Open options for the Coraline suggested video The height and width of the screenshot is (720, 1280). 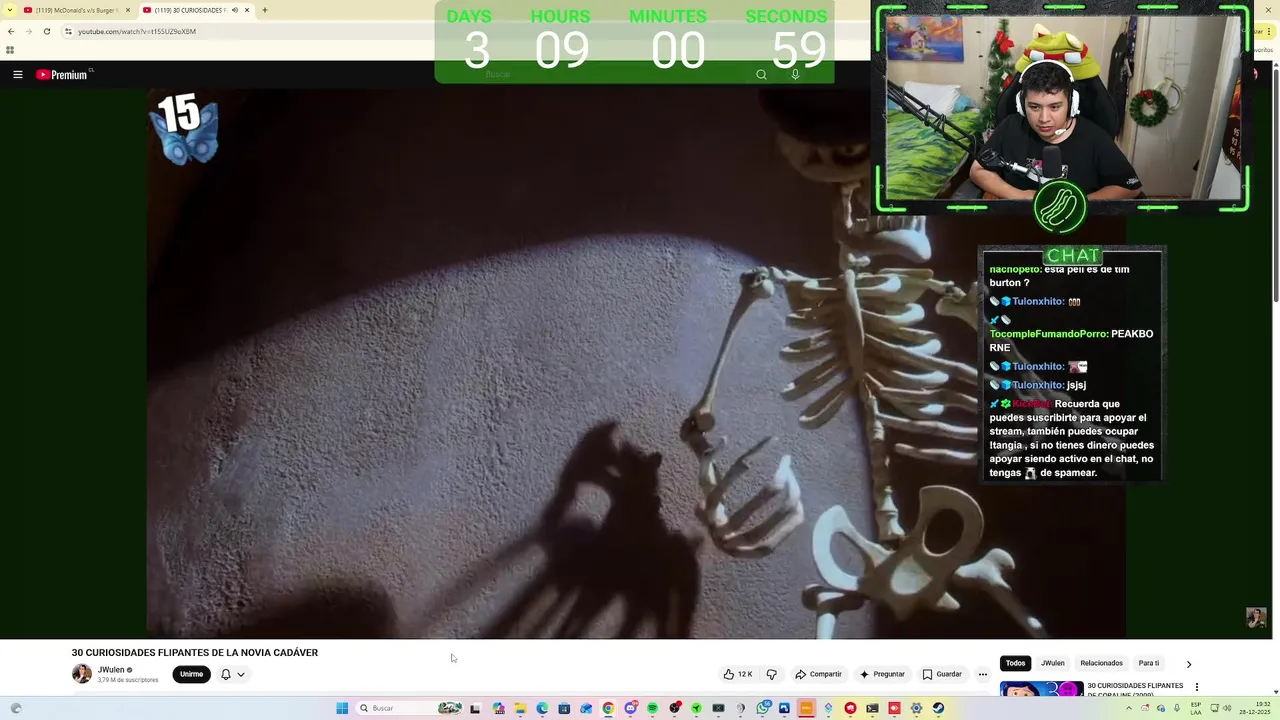tap(1197, 687)
